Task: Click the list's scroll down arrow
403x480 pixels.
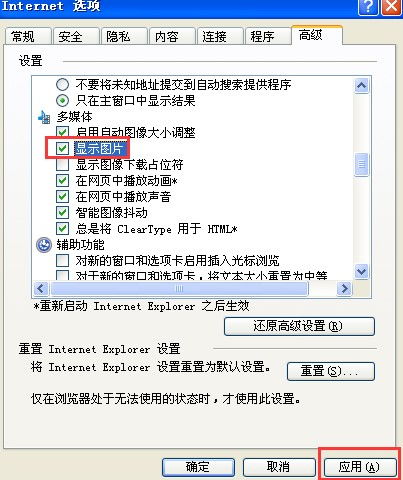Action: tap(362, 271)
